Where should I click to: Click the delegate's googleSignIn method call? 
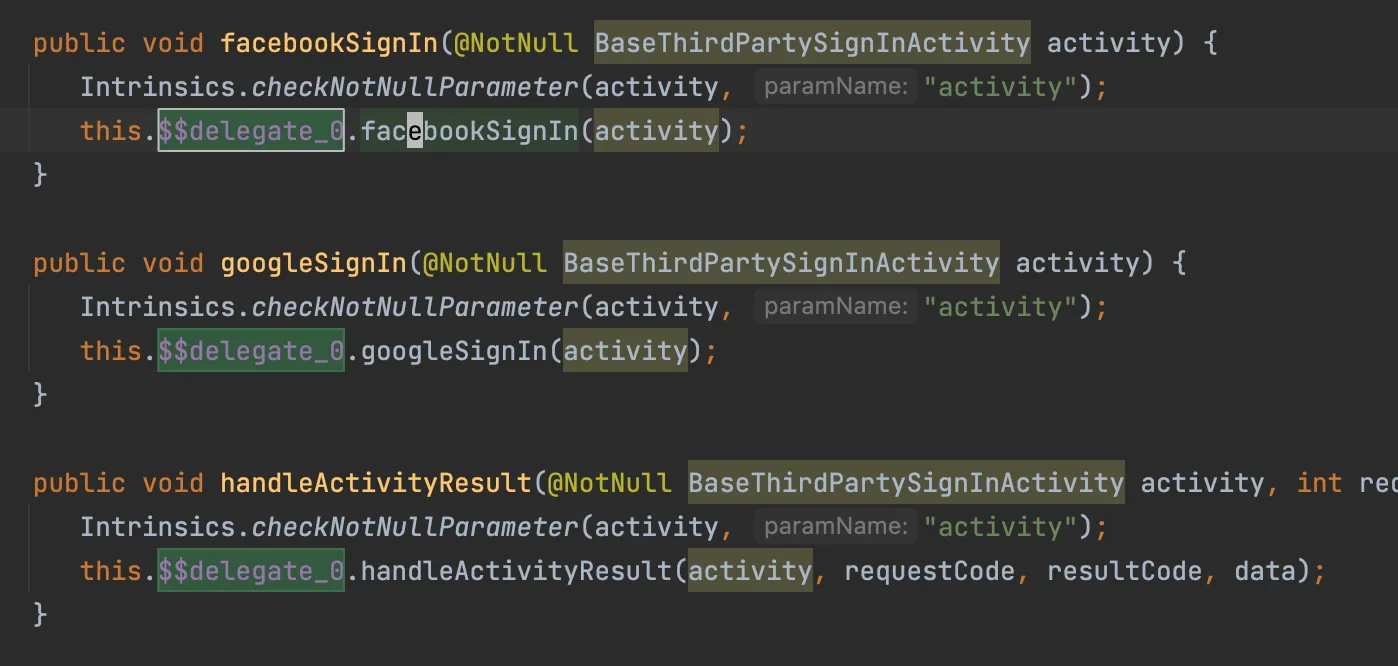click(x=453, y=351)
